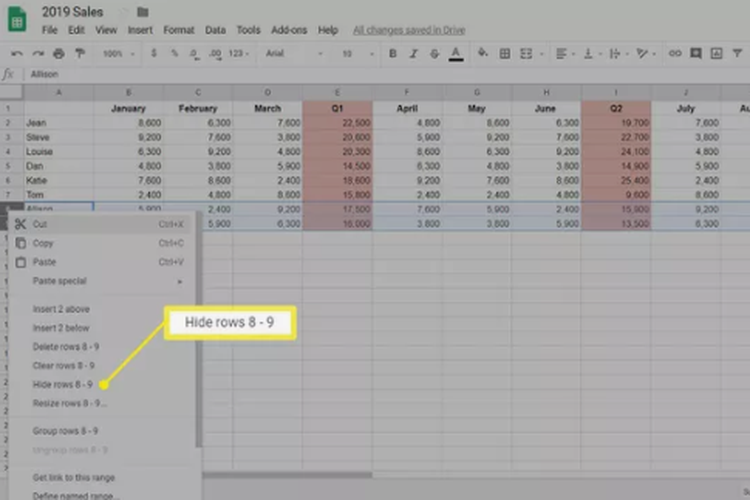Expand the merge cells dropdown arrow

pyautogui.click(x=541, y=54)
